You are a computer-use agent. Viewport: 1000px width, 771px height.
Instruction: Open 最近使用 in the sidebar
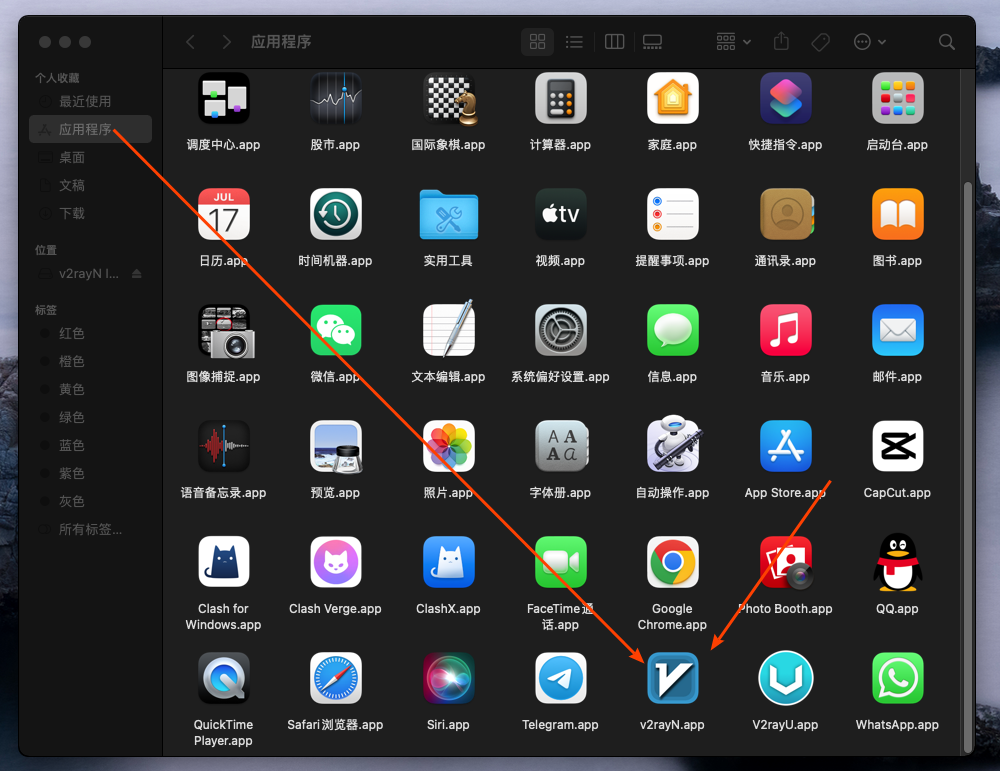[90, 101]
